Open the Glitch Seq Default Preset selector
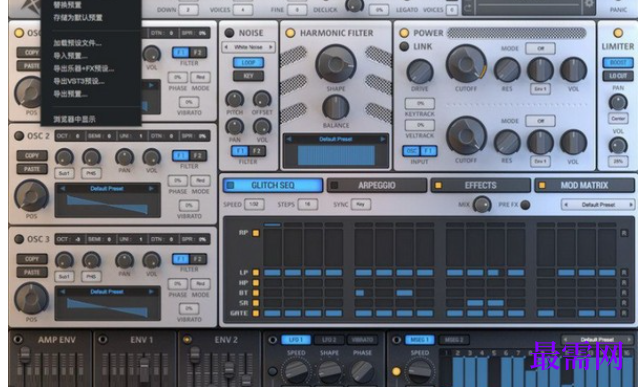Screen dimensions: 642x387 coord(598,204)
